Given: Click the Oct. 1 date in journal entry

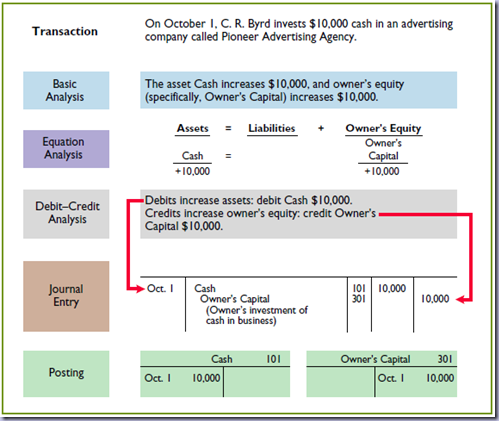Looking at the screenshot, I should (160, 288).
